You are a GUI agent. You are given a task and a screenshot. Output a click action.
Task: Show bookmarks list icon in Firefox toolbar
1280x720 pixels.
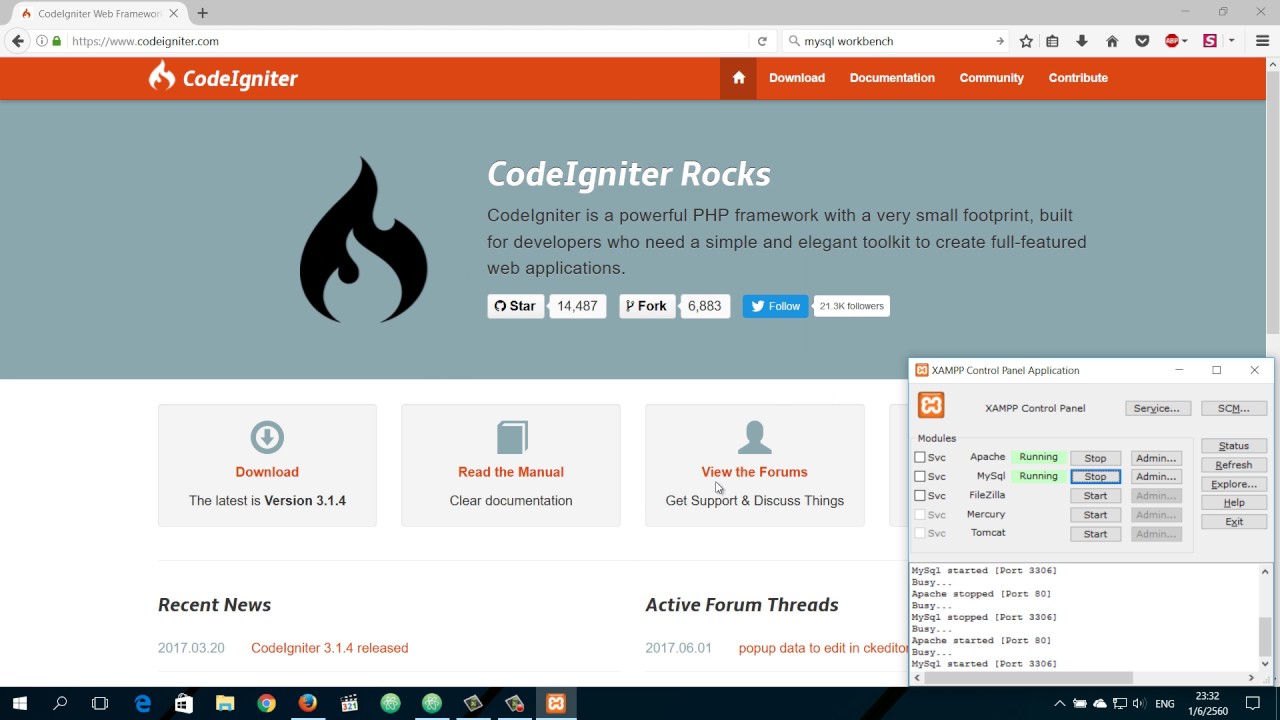coord(1052,41)
